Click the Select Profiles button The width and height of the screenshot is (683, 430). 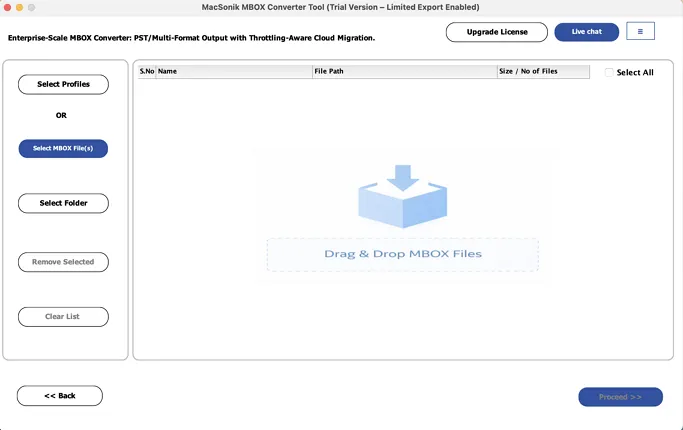[x=63, y=84]
